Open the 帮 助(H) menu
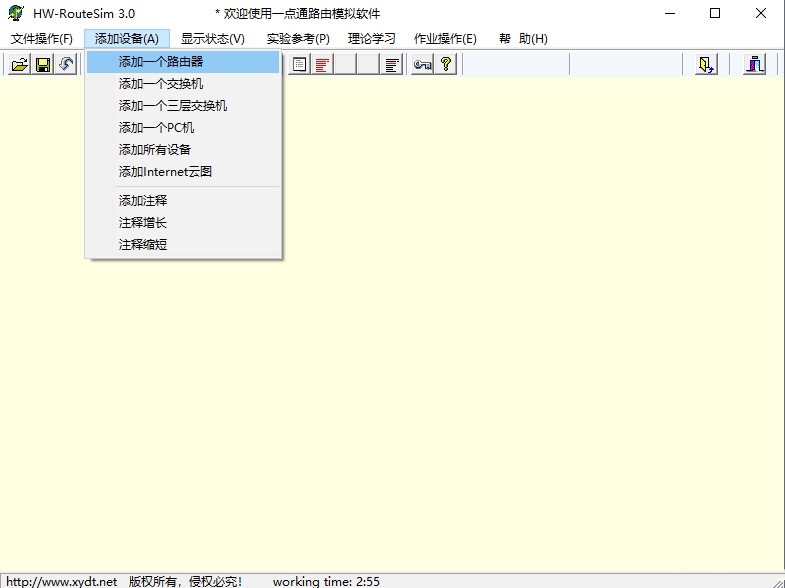 pyautogui.click(x=523, y=39)
